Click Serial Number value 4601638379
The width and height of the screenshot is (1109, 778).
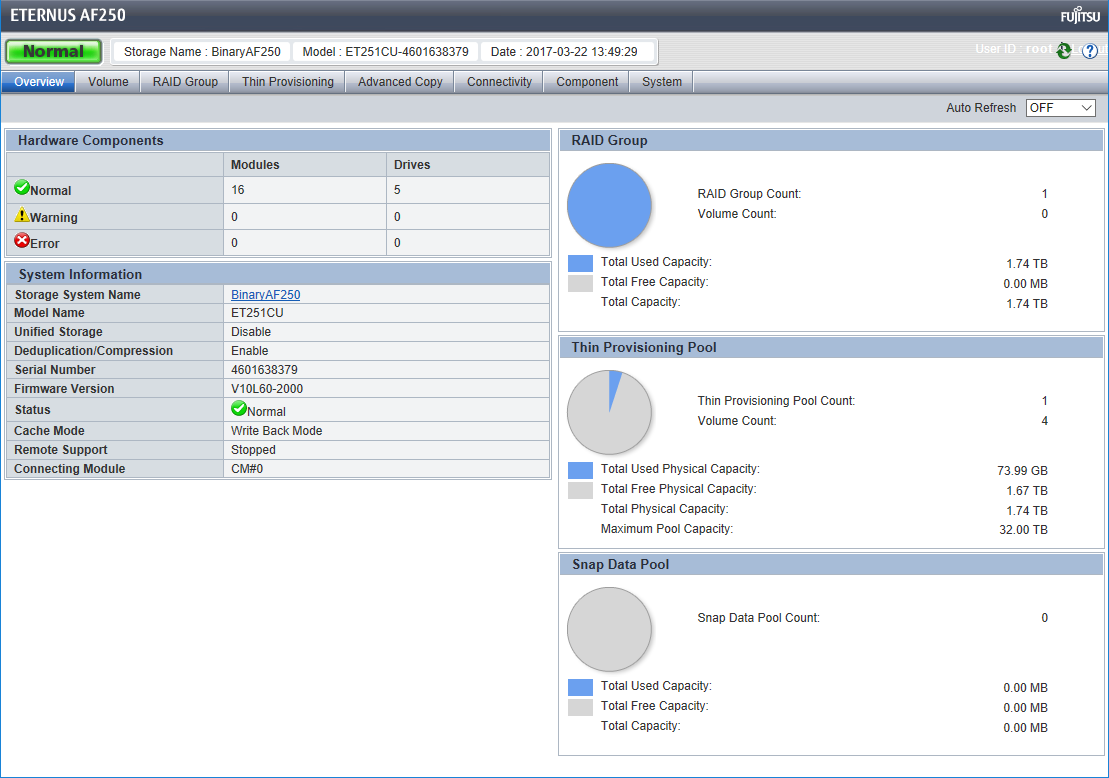[x=265, y=370]
